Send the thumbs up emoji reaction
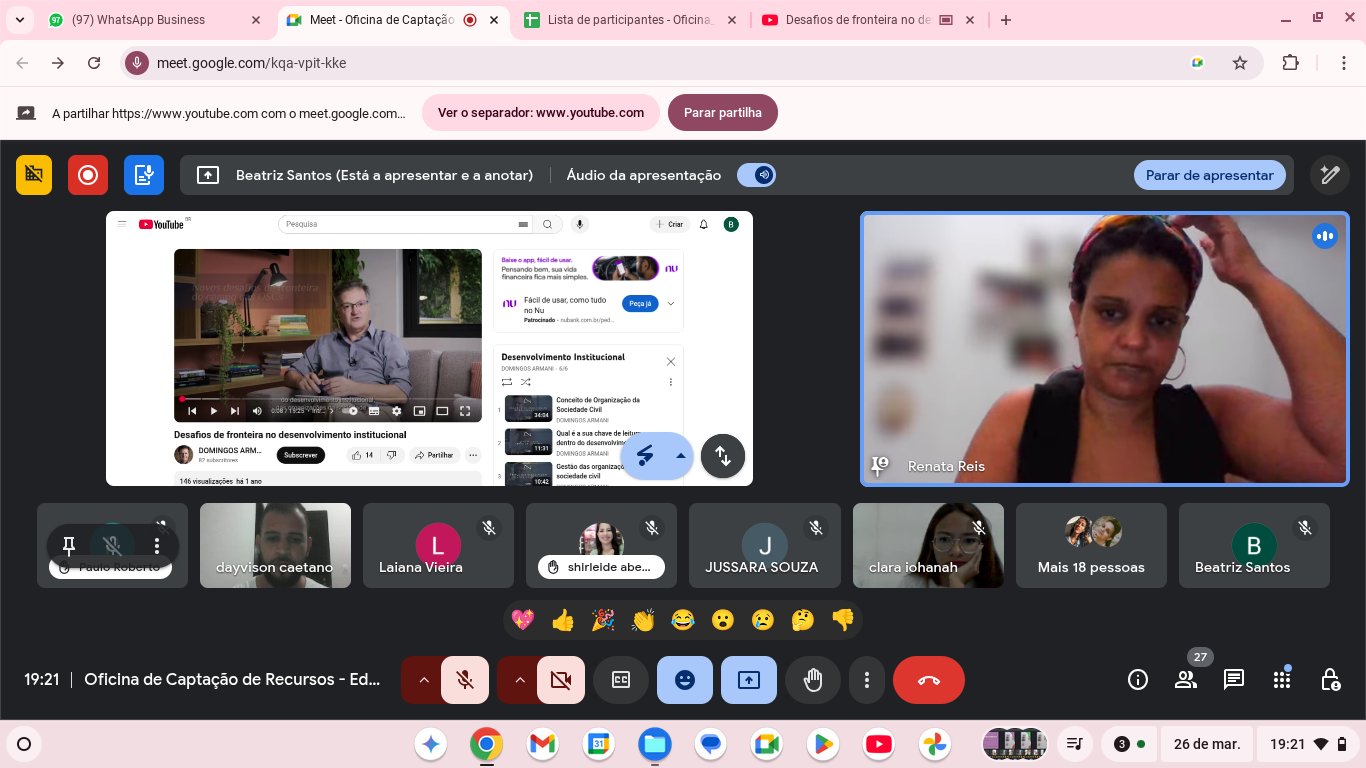1366x768 pixels. [563, 620]
